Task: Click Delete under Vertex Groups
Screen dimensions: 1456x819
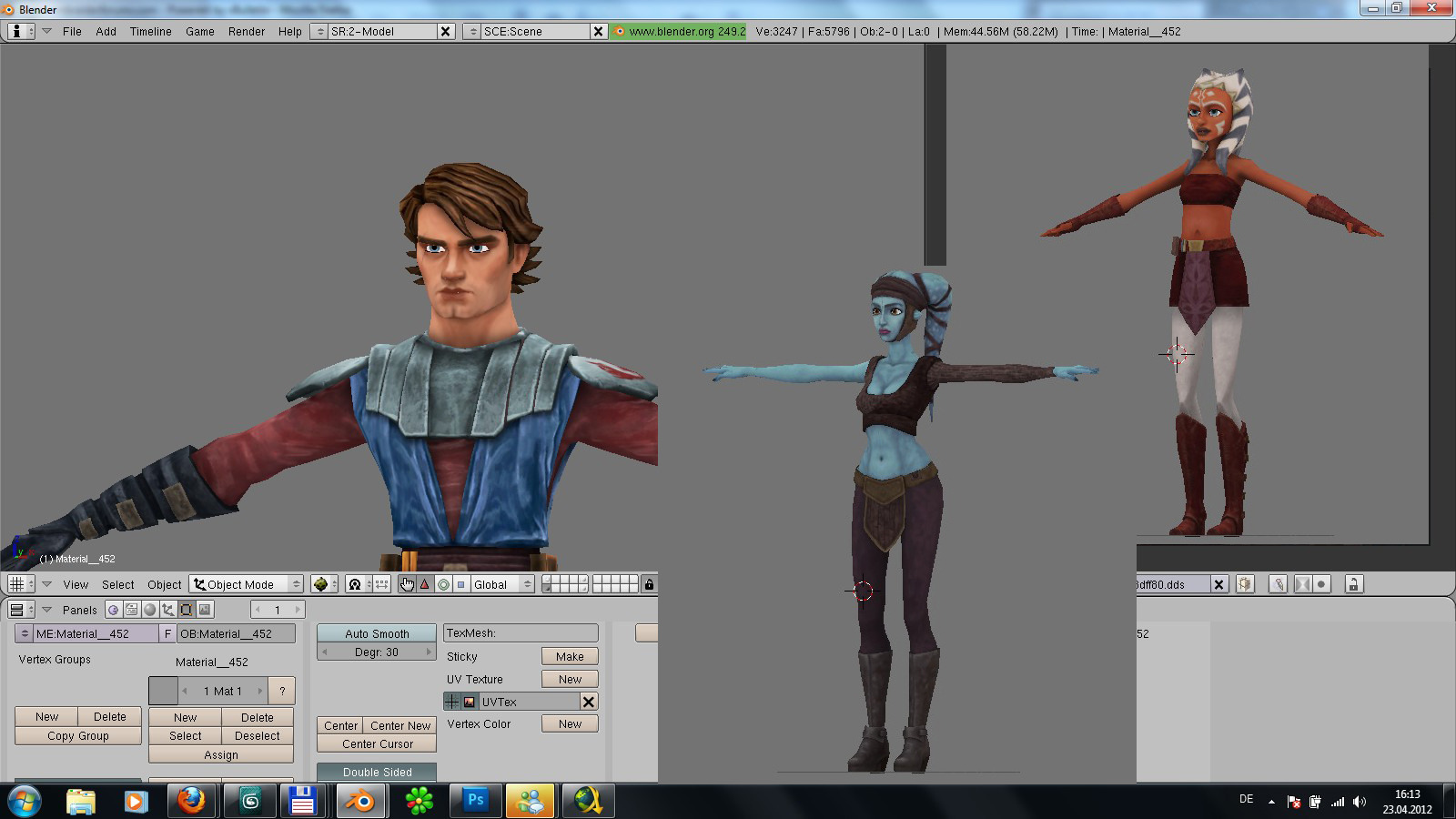Action: pyautogui.click(x=110, y=717)
